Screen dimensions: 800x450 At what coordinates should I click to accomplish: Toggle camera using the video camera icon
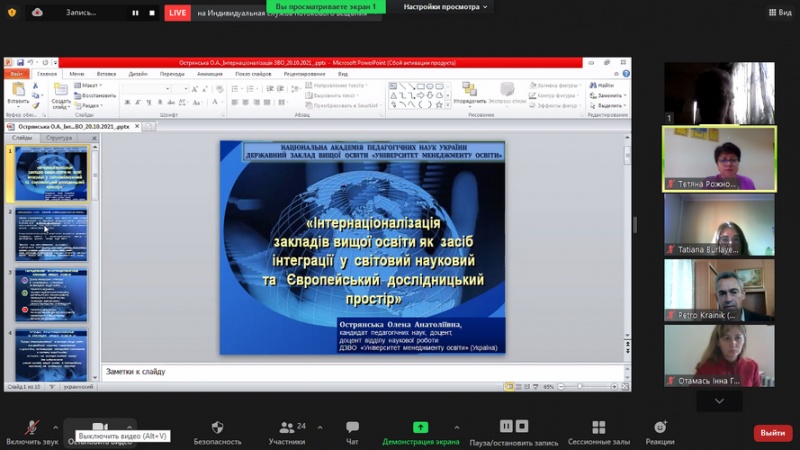point(99,427)
